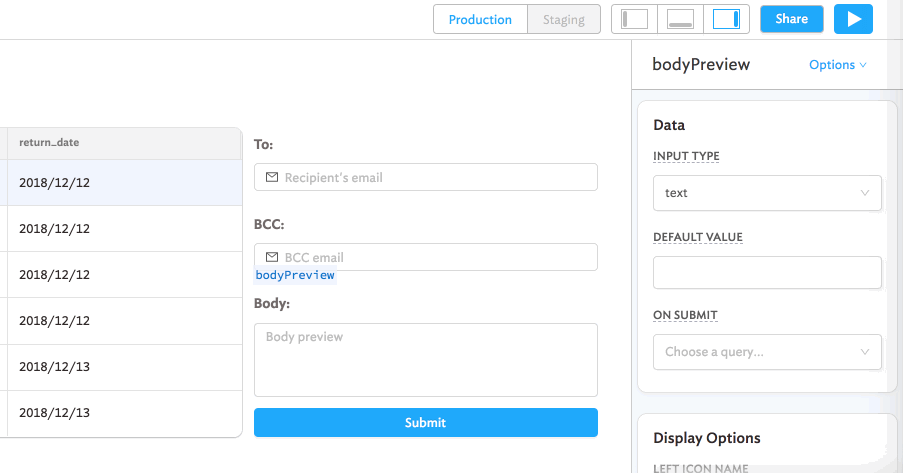The image size is (903, 473).
Task: Click envelope icon in Recipient's email field
Action: point(272,177)
